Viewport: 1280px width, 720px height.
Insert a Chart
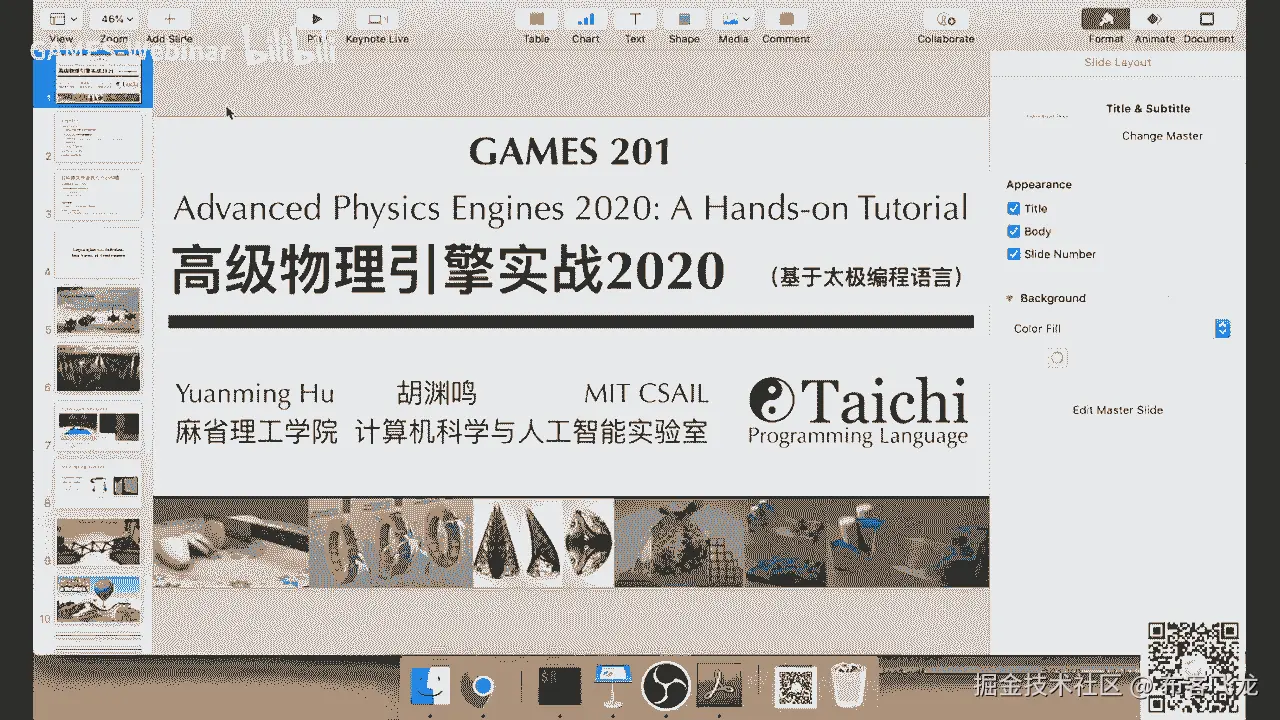point(586,19)
